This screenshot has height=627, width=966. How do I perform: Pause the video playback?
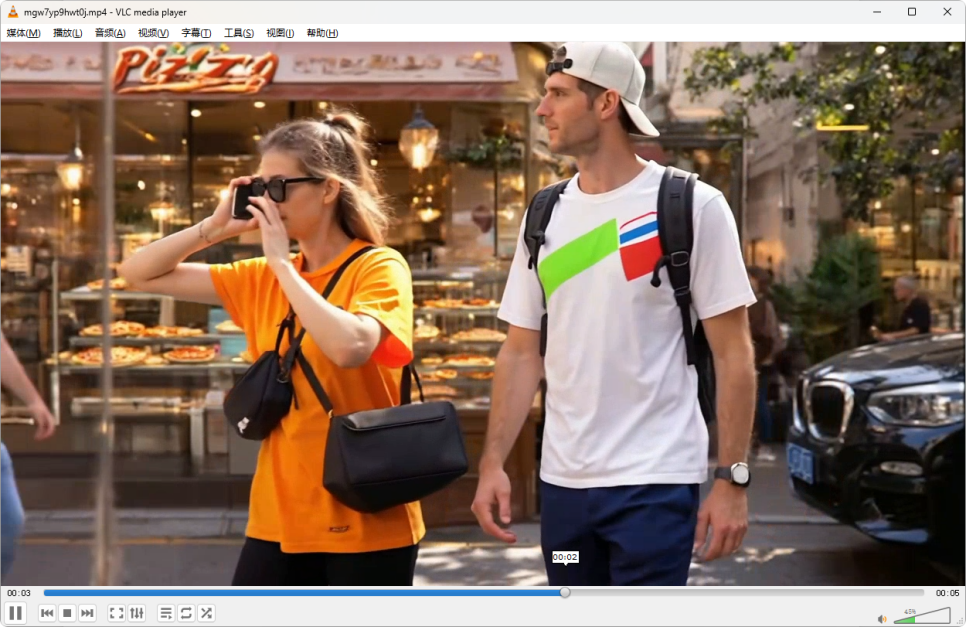(x=15, y=613)
